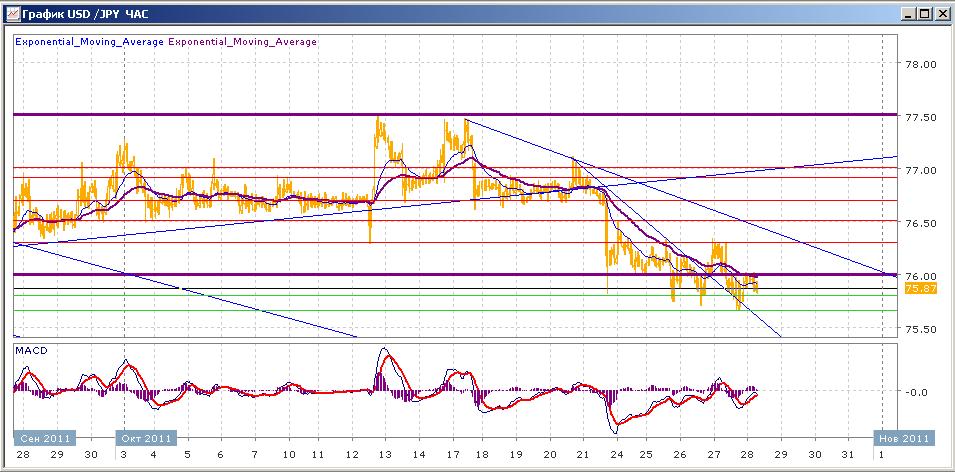The width and height of the screenshot is (955, 472).
Task: Click the 77.50 price axis label
Action: [919, 118]
